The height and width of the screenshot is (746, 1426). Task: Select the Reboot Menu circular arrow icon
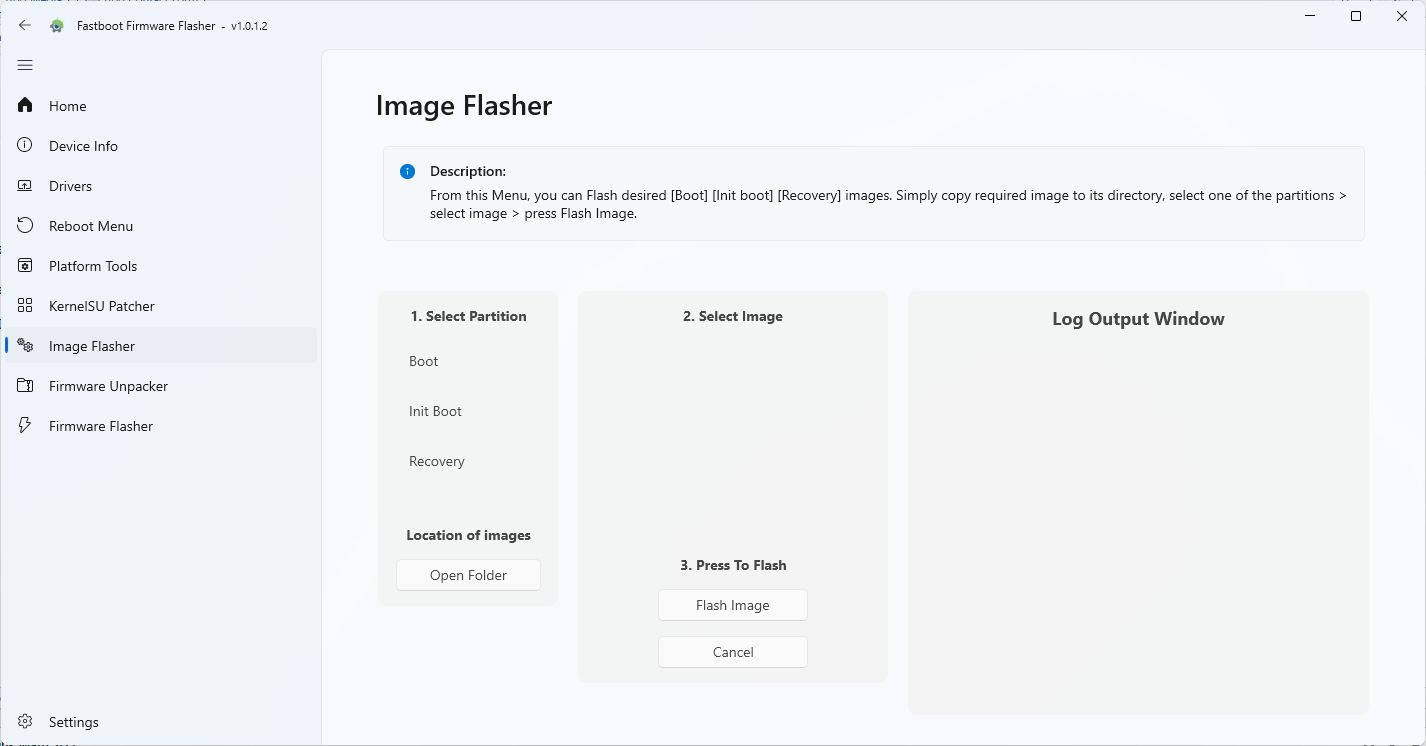[25, 225]
